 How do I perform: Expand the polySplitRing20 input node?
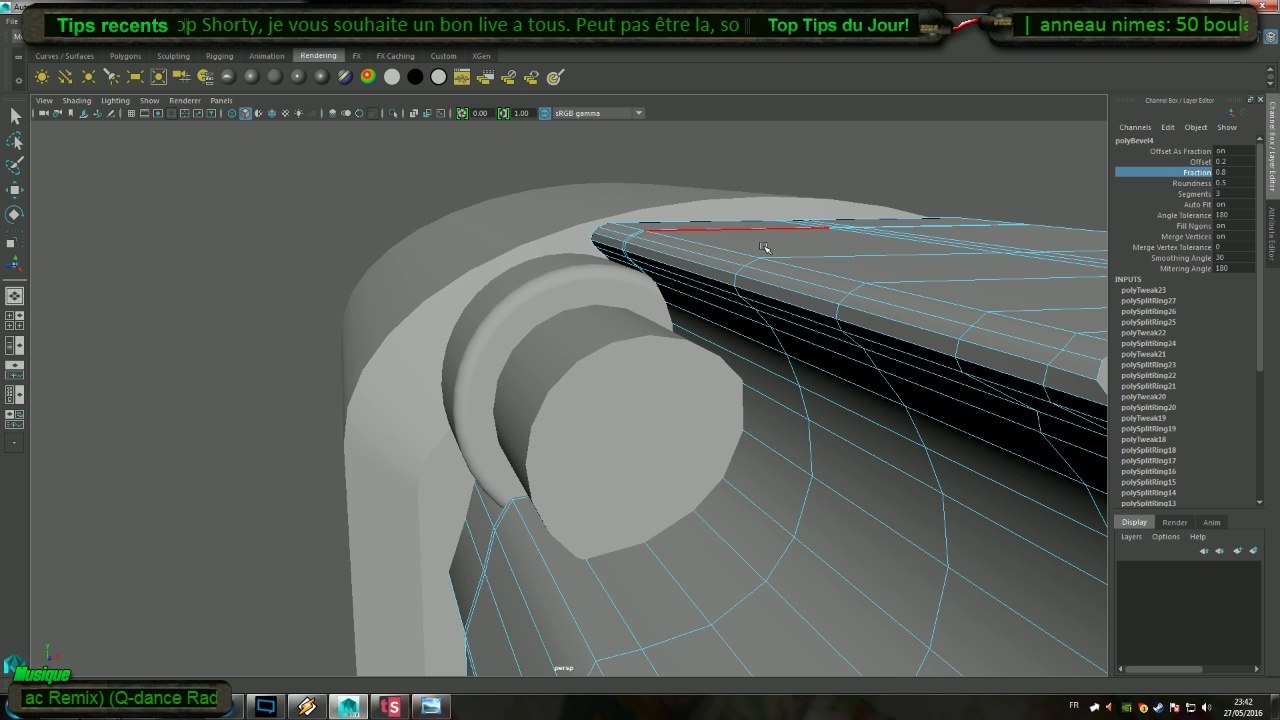click(x=1148, y=408)
